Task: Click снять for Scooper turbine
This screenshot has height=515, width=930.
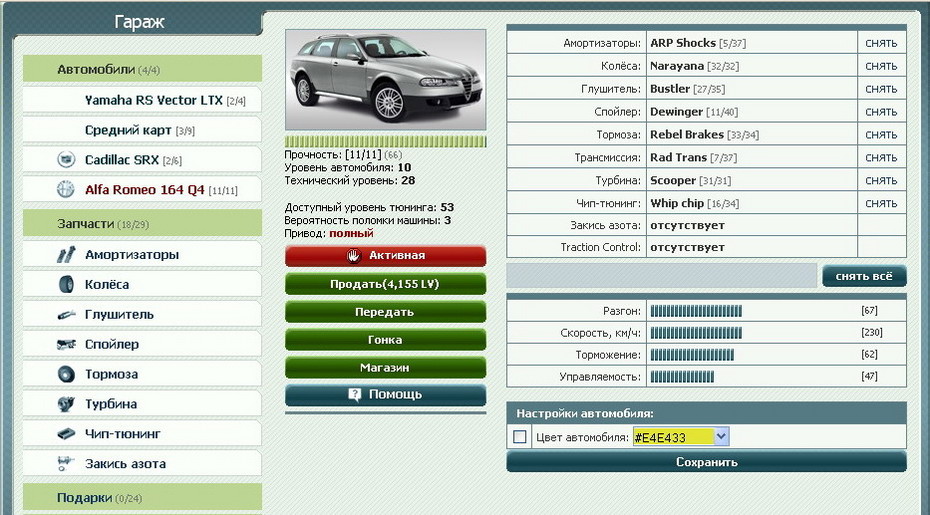Action: 881,180
